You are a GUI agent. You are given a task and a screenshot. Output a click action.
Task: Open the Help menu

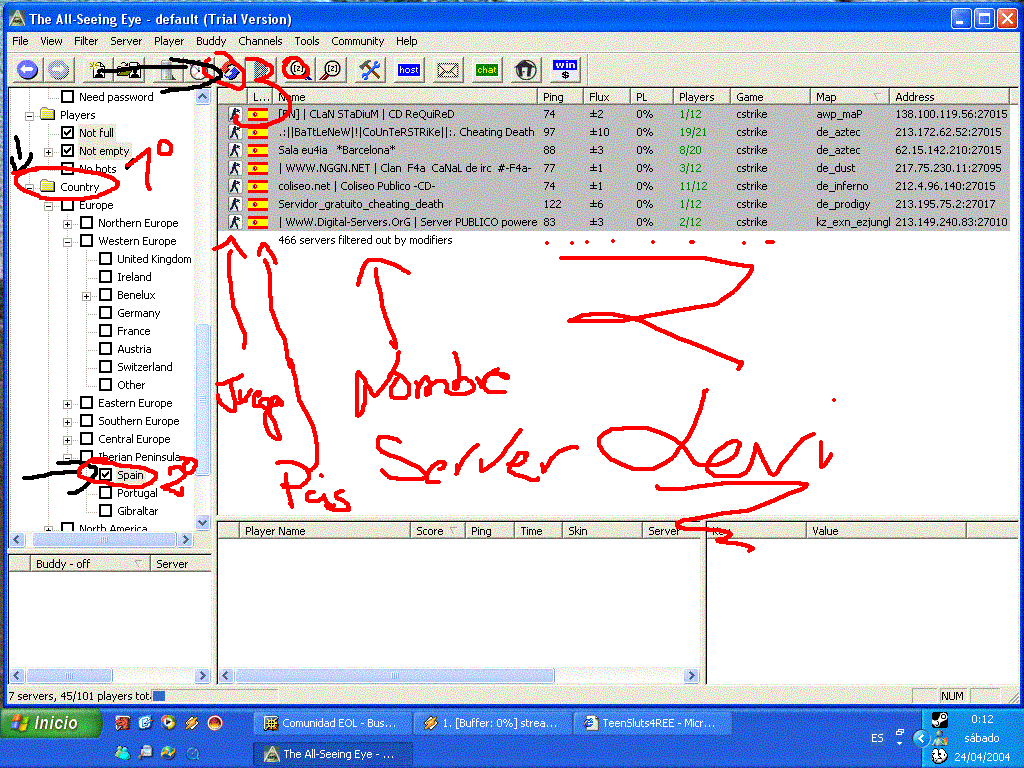[x=406, y=41]
